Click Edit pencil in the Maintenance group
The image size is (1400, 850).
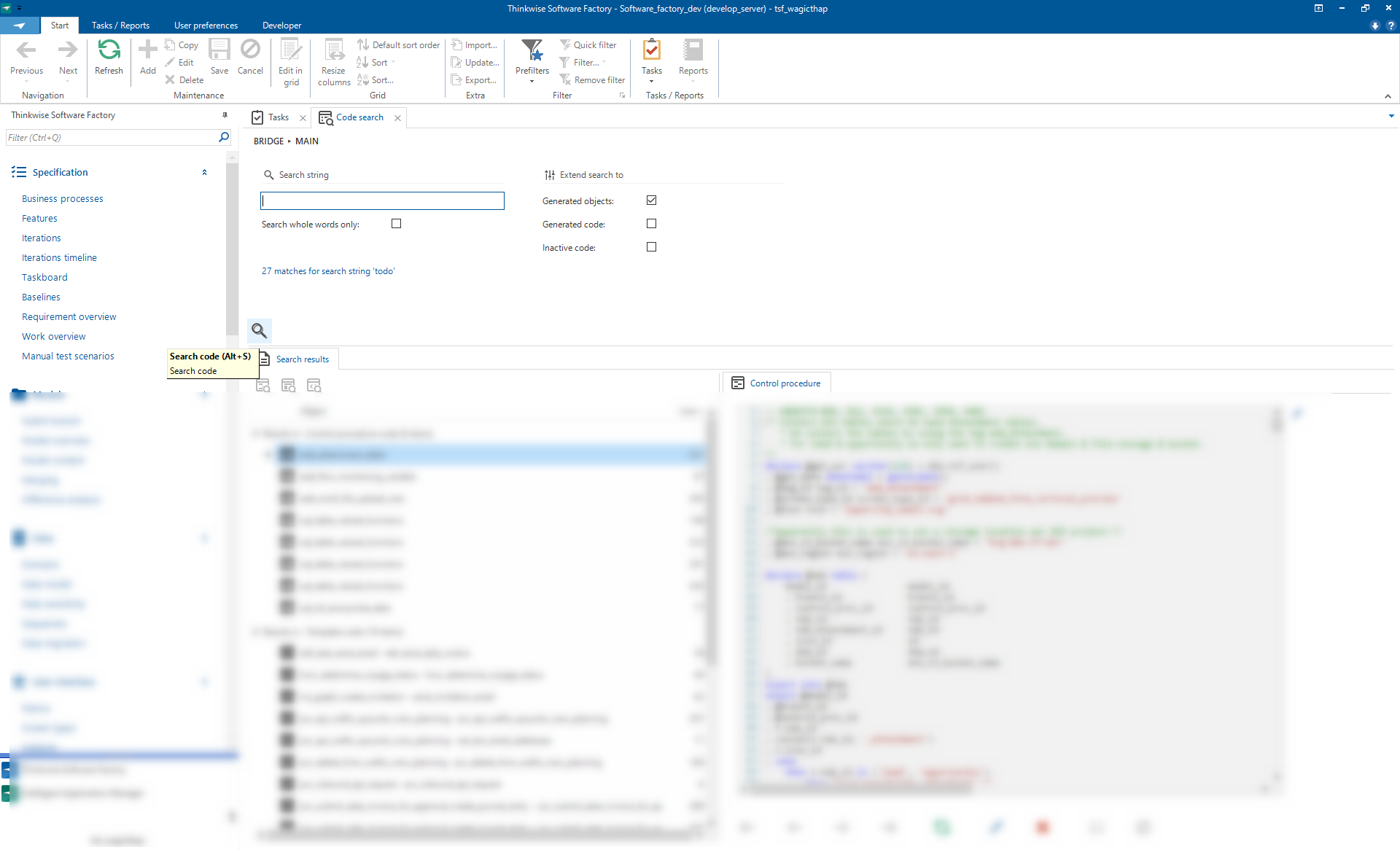(179, 63)
